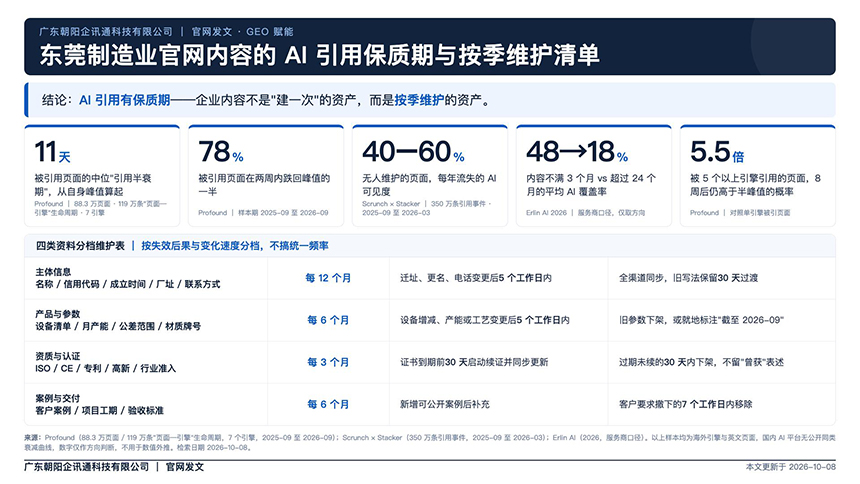Click the main title '东莞制造业官网内容的 AI 引用保质期与按季维护清单'
860x484 pixels.
pyautogui.click(x=319, y=55)
